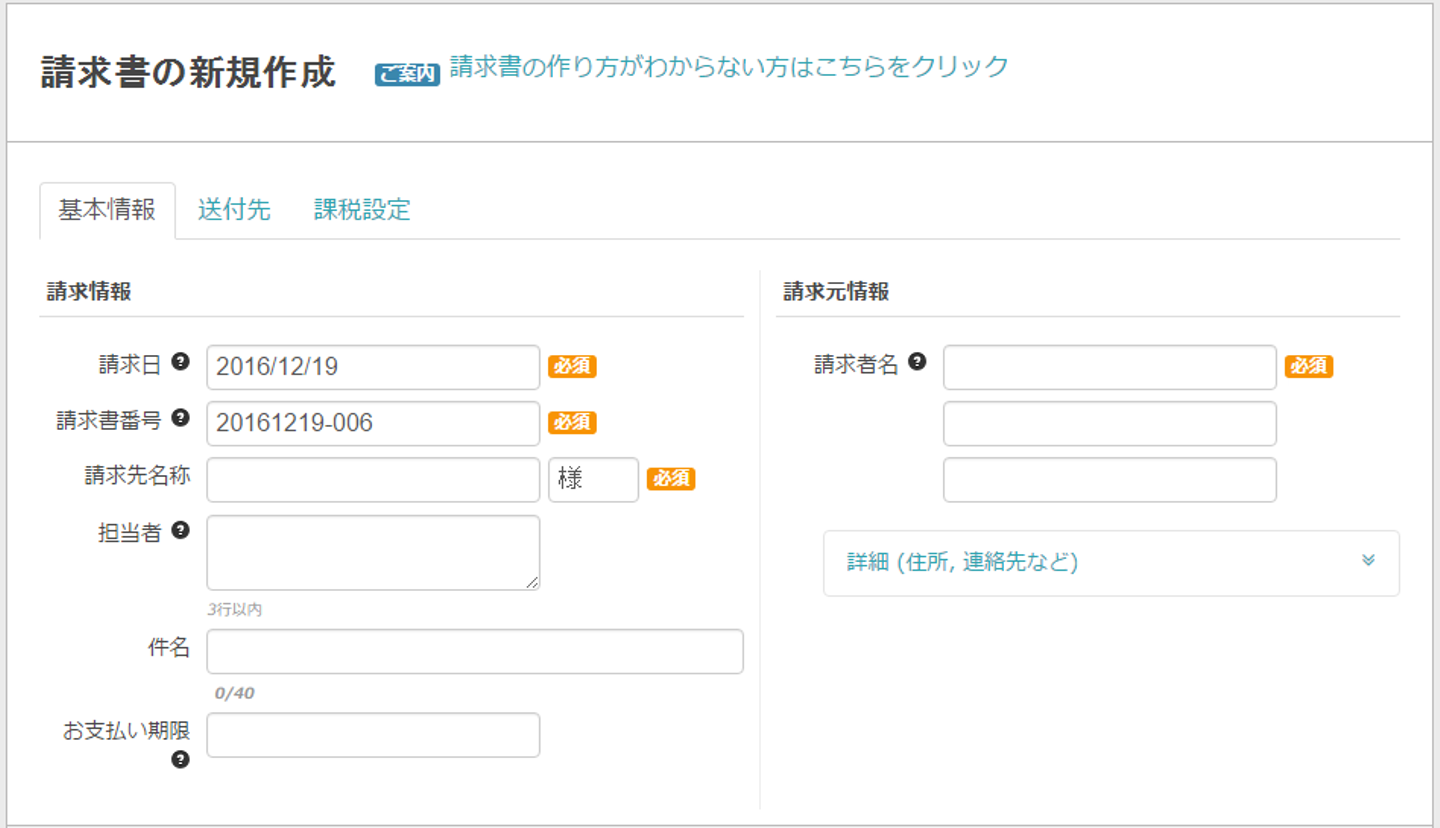
Task: Select the 基本情報 tab
Action: [x=107, y=210]
